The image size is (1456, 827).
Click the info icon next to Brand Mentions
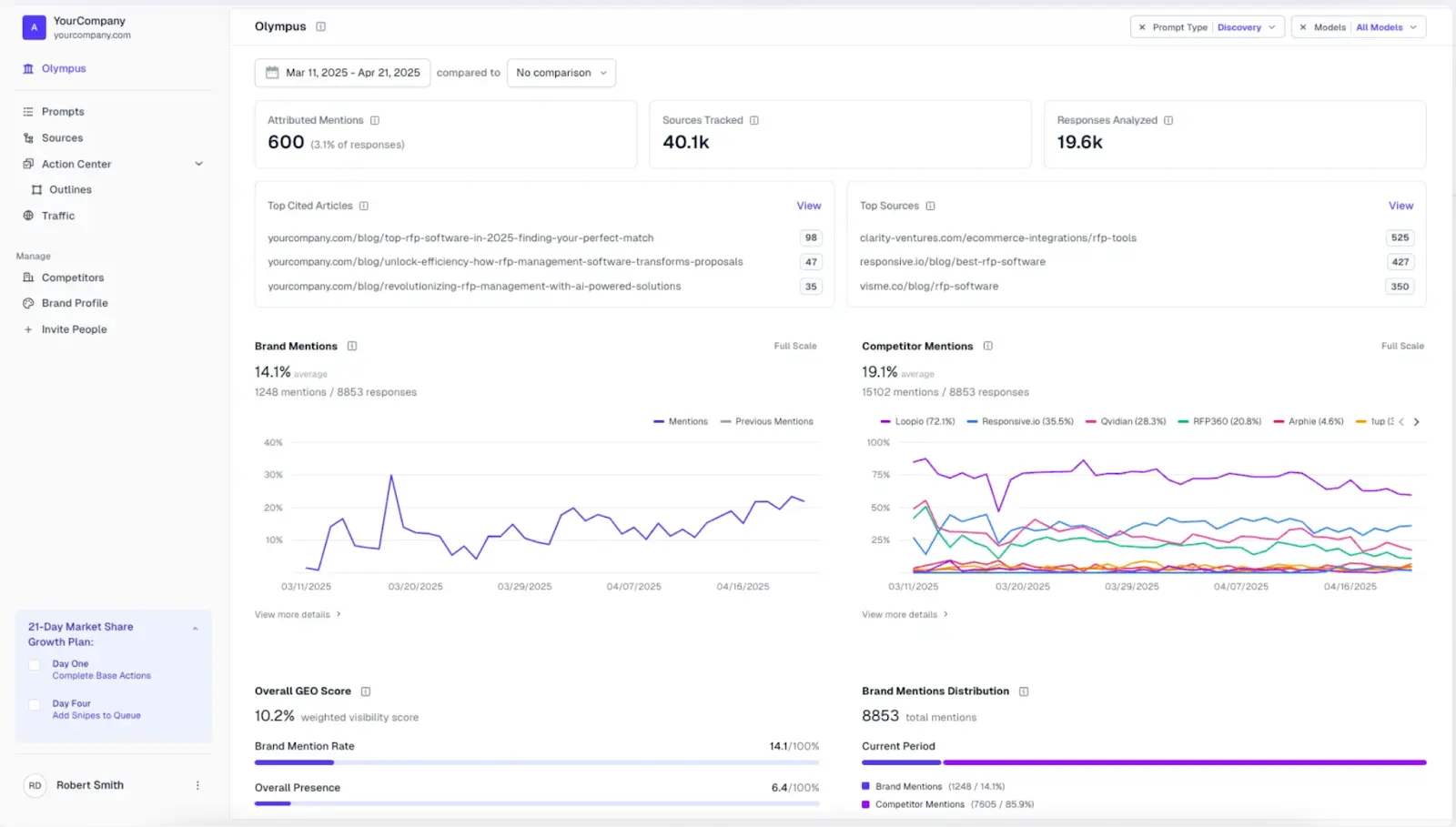click(x=352, y=347)
